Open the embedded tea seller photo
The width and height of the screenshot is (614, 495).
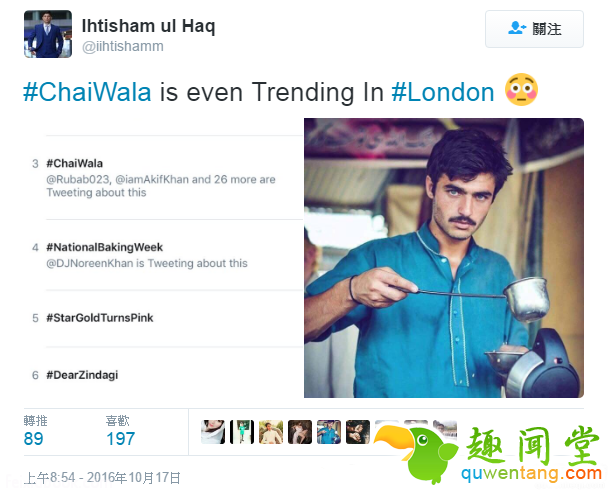[444, 258]
